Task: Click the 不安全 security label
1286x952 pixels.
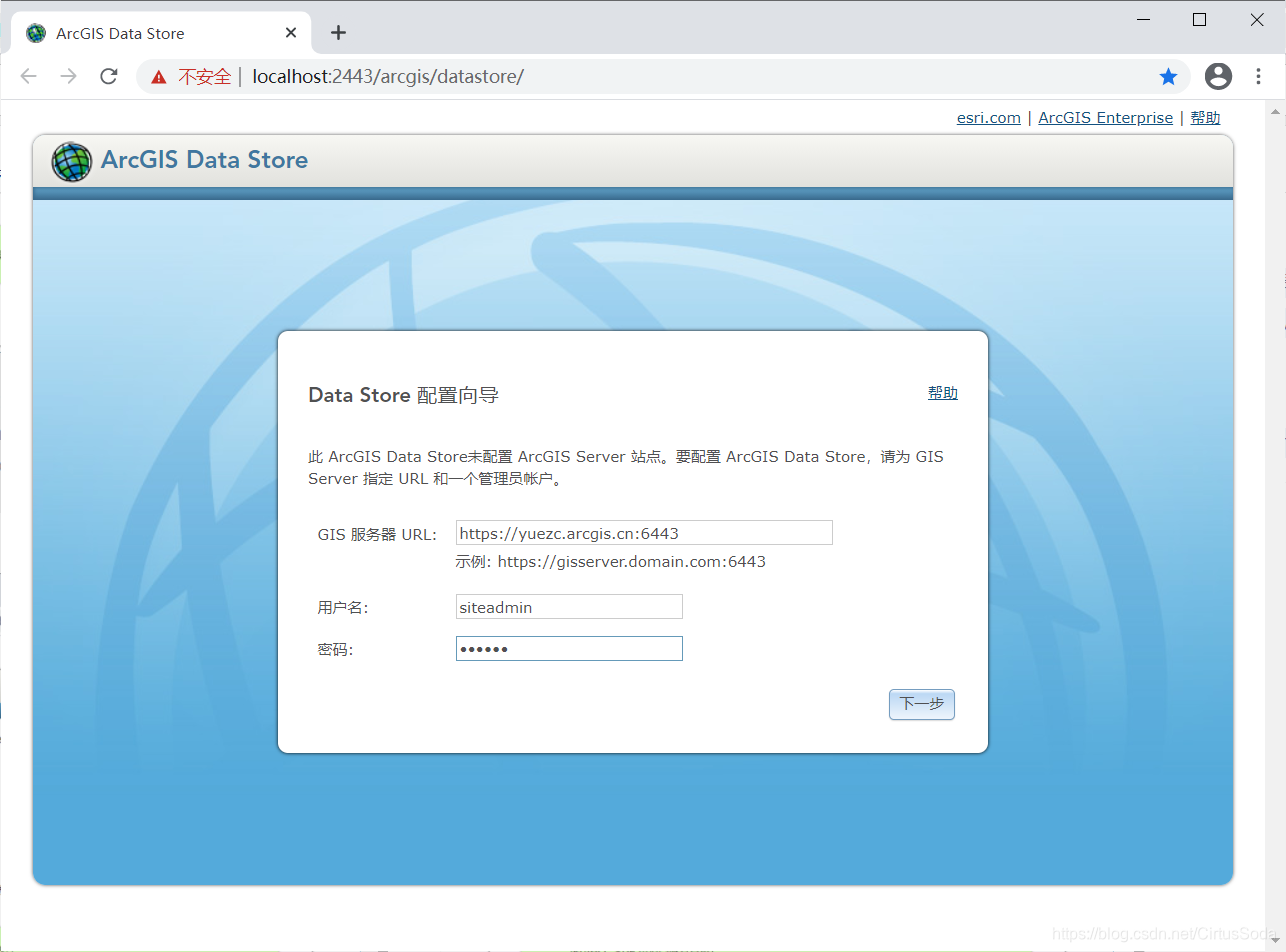Action: point(204,77)
